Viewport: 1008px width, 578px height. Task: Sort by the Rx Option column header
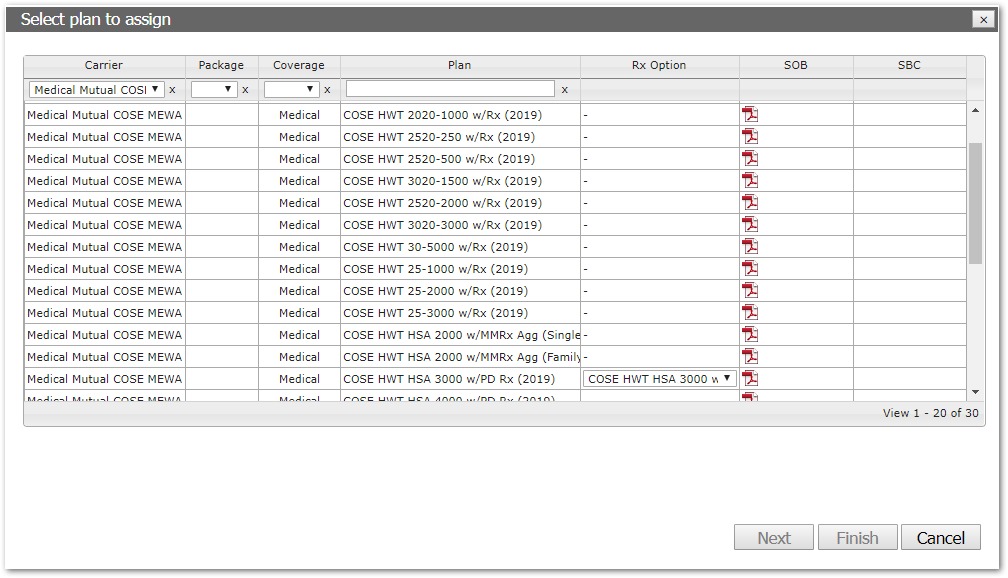(659, 66)
